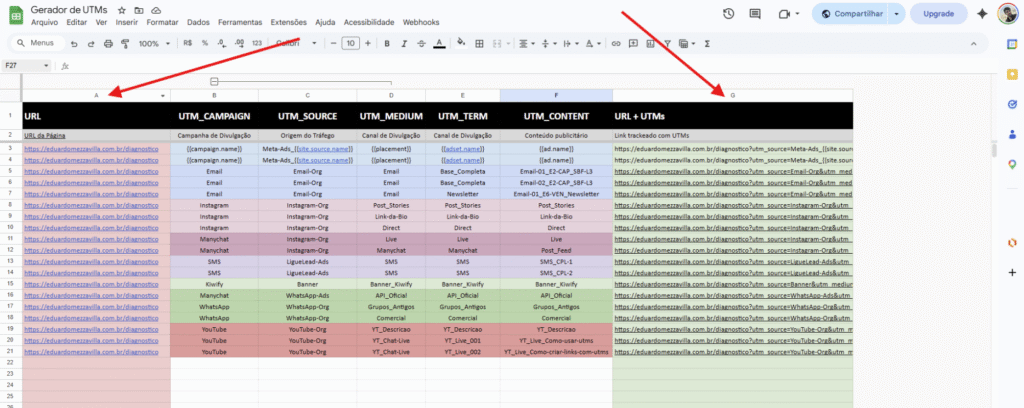1024x408 pixels.
Task: Click the functions sigma icon
Action: [x=707, y=44]
